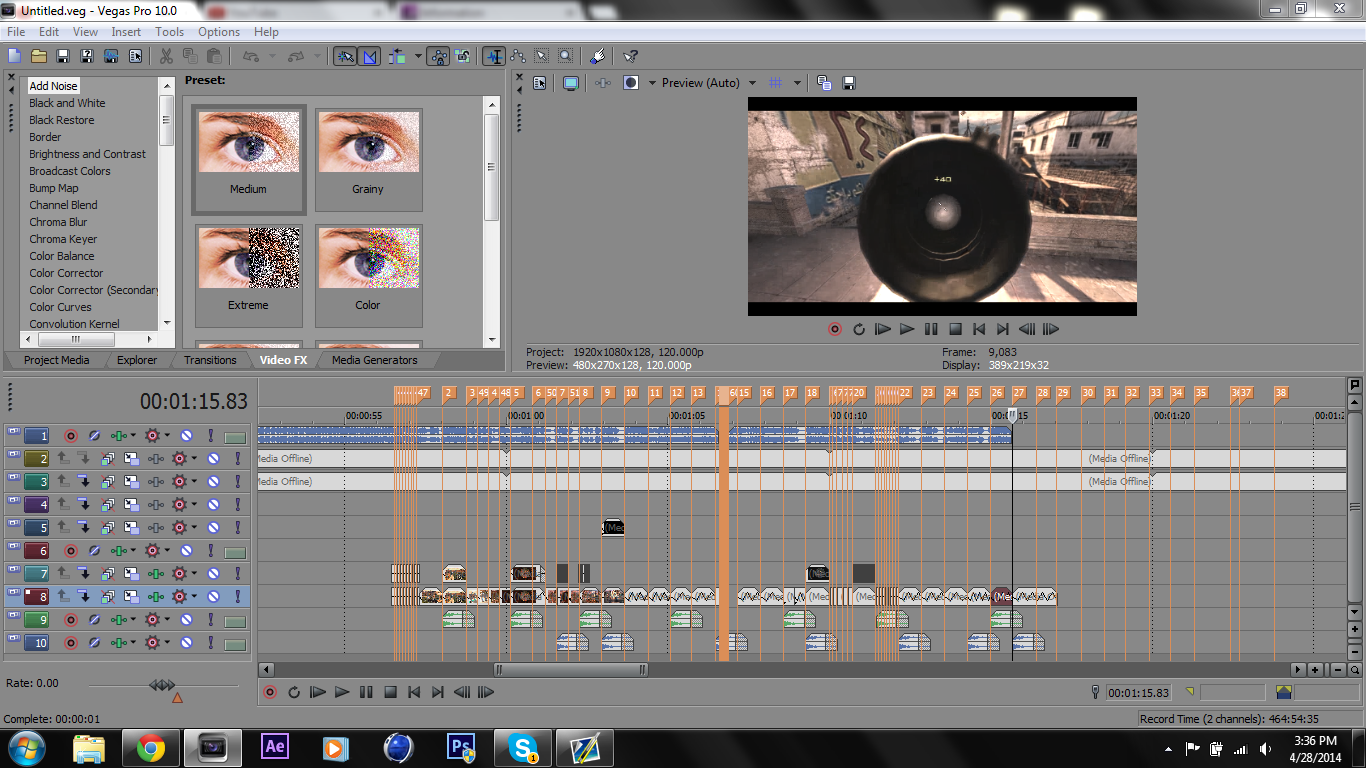Invert phase on audio track 10
This screenshot has width=1366, height=768.
coord(95,643)
